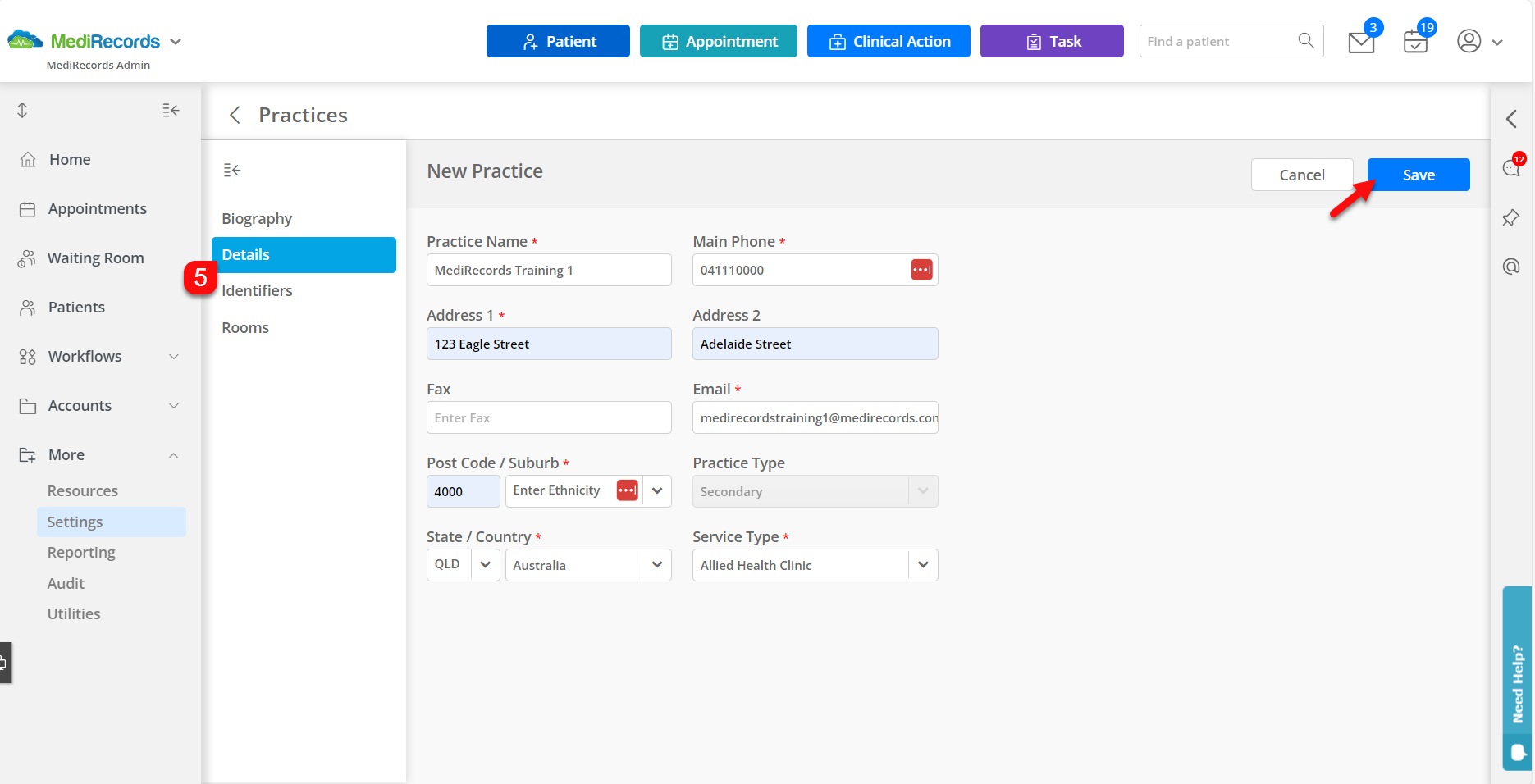The height and width of the screenshot is (784, 1535).
Task: Click the pin icon in right panel
Action: click(1511, 217)
